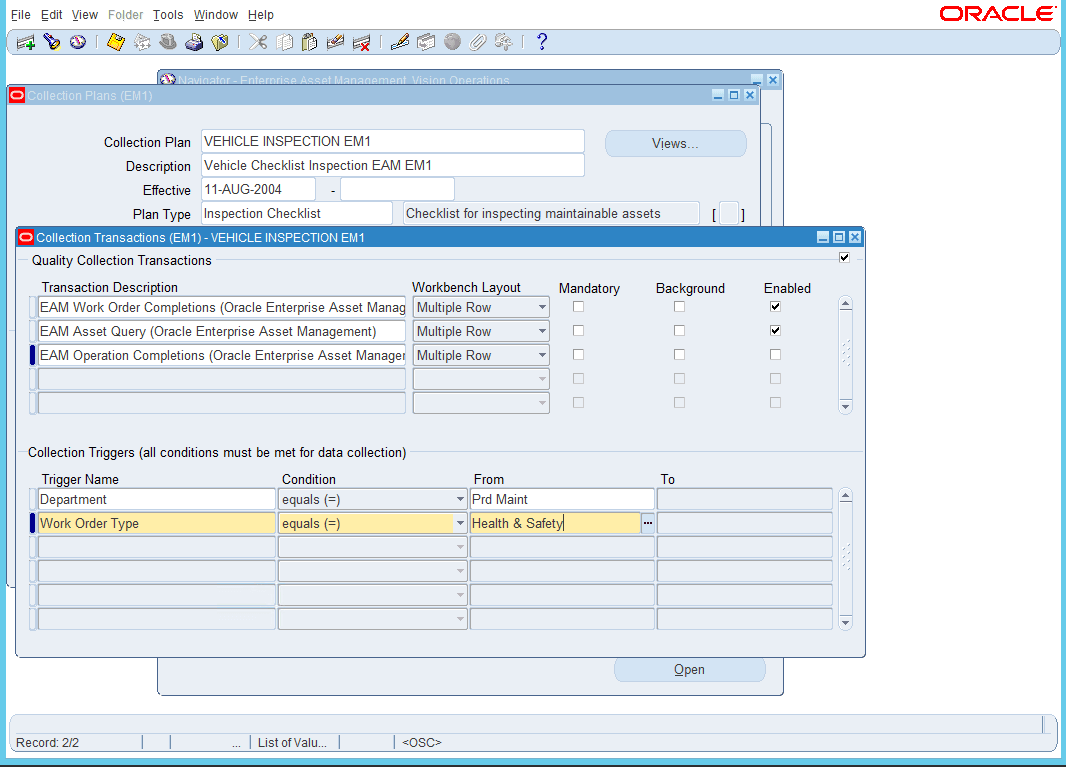Delete the record with the red X icon

[362, 41]
